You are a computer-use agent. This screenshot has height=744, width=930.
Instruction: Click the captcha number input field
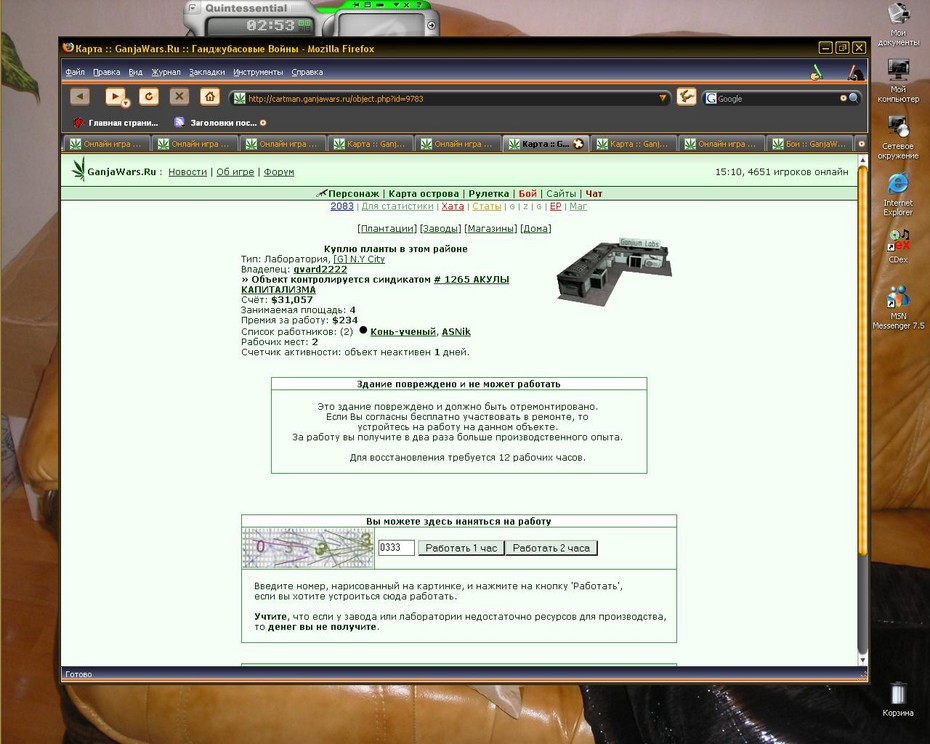coord(396,548)
